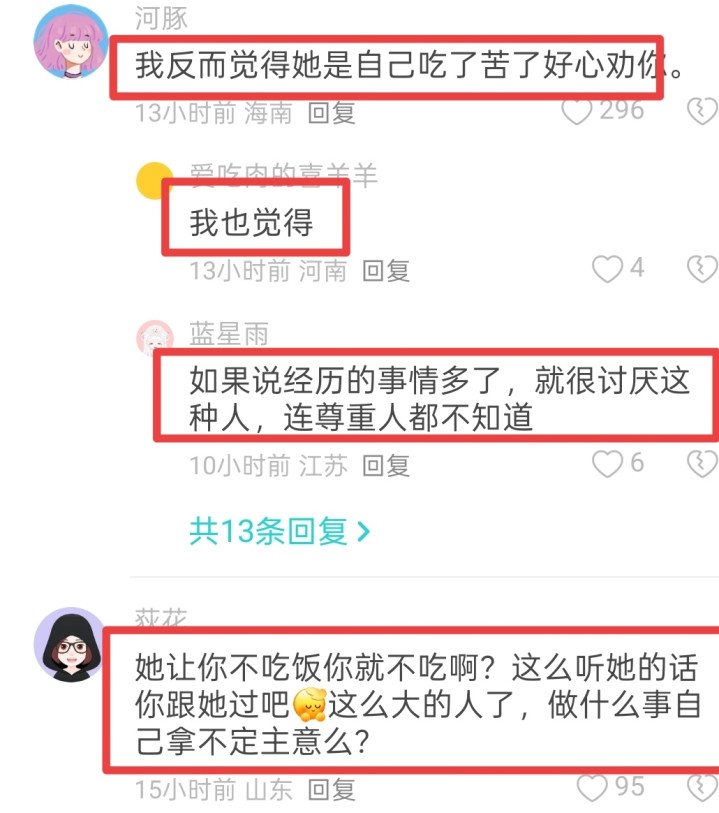Image resolution: width=719 pixels, height=813 pixels.
Task: Select the comment text 我也觉得
Action: [x=251, y=222]
